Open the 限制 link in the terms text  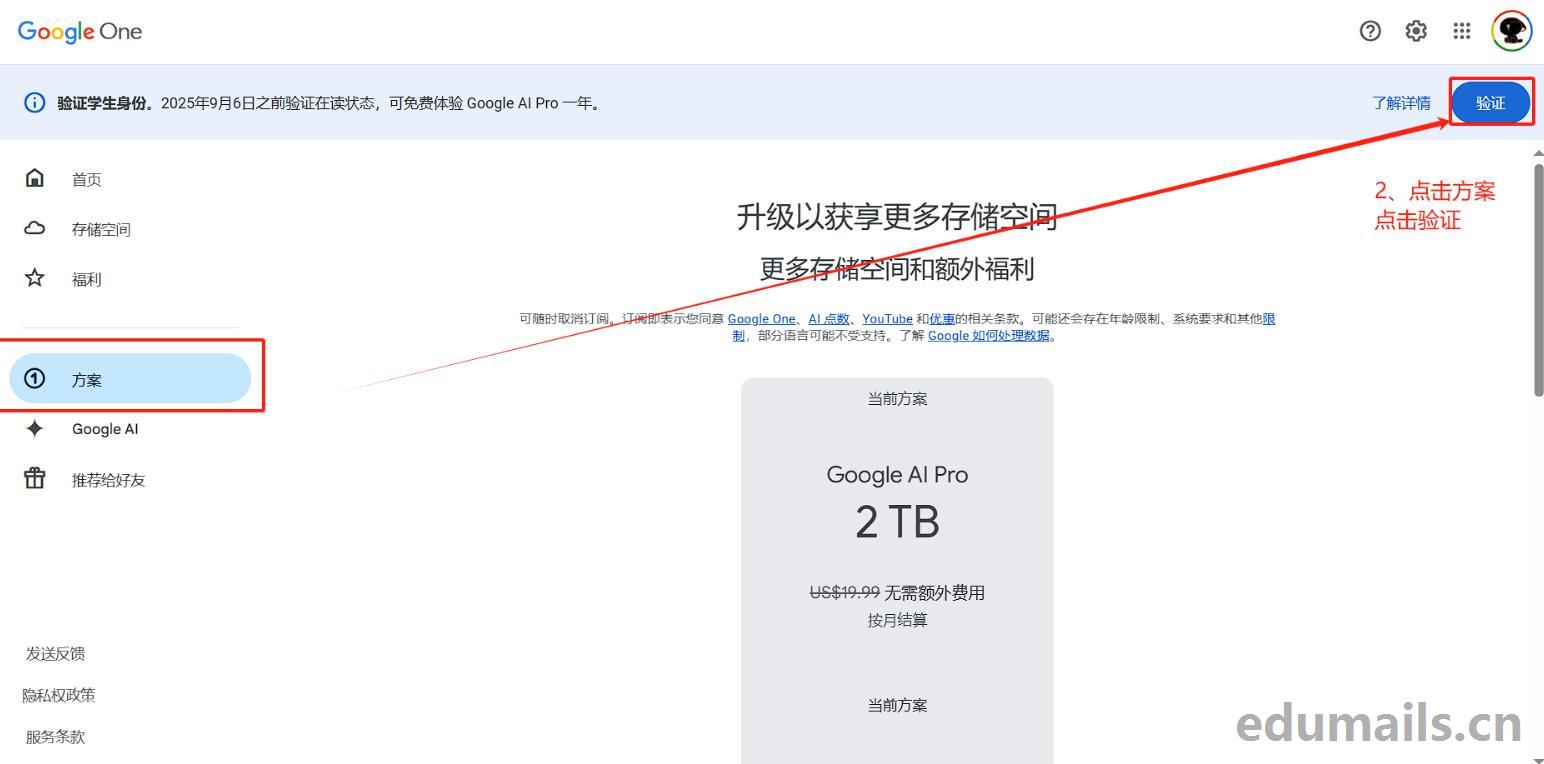tap(1269, 319)
